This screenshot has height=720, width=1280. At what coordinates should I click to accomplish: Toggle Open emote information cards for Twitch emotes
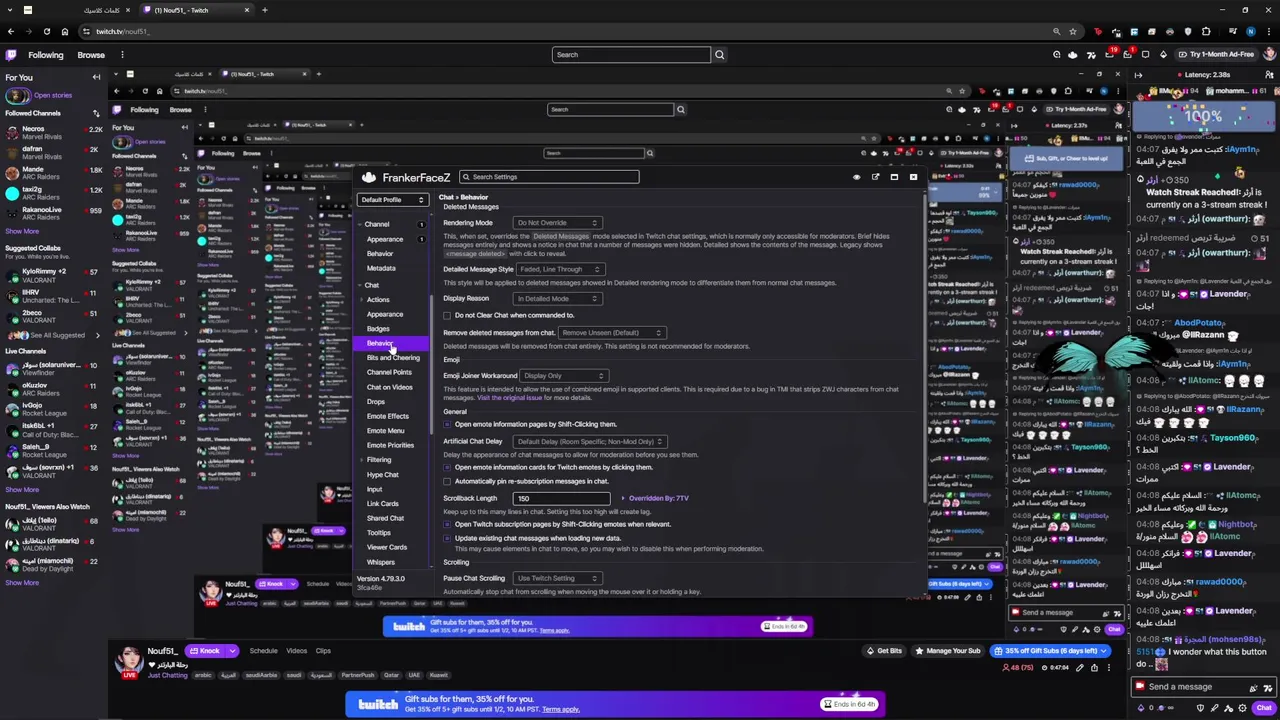[x=447, y=467]
